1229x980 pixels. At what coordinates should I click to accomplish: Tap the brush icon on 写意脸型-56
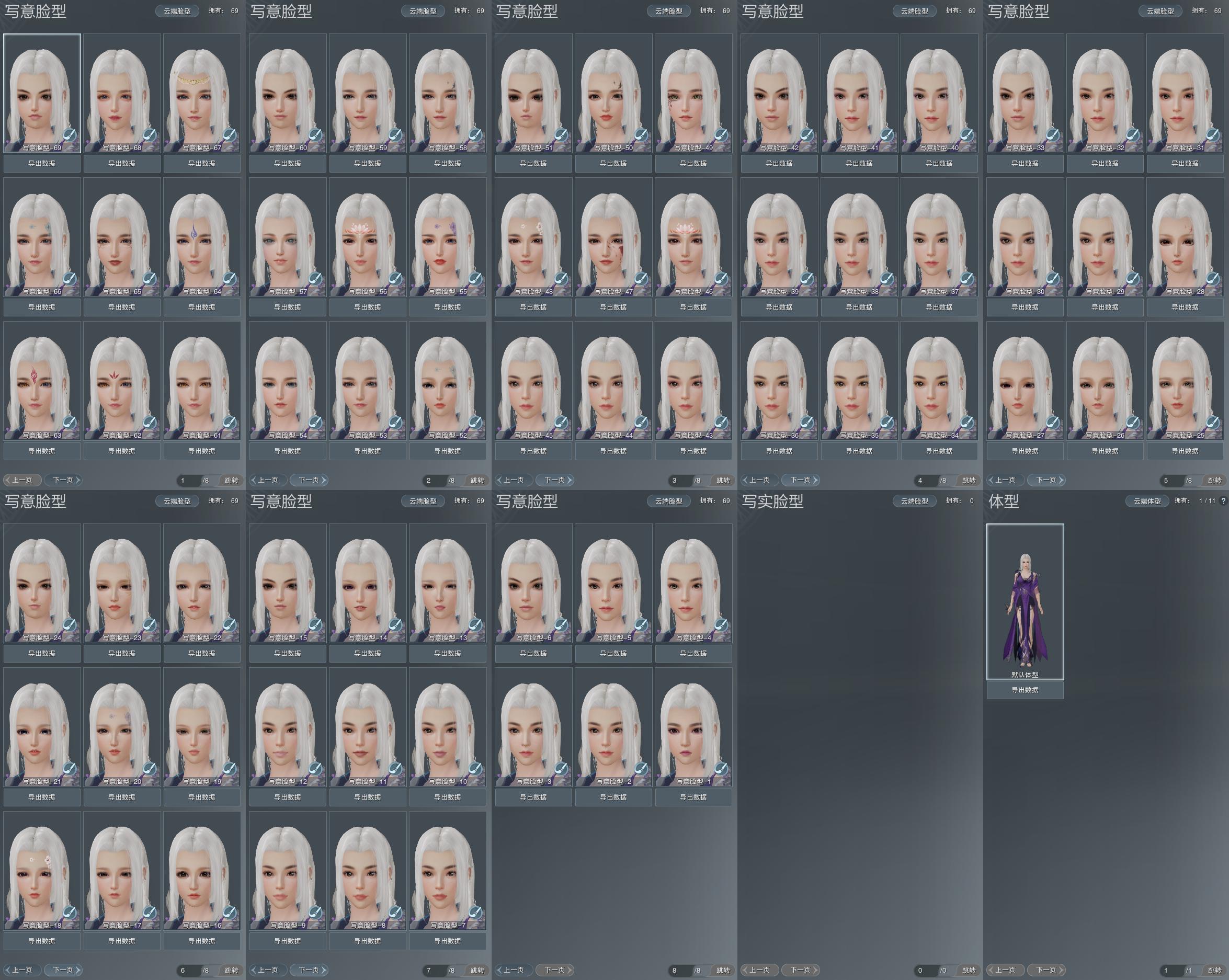(395, 279)
